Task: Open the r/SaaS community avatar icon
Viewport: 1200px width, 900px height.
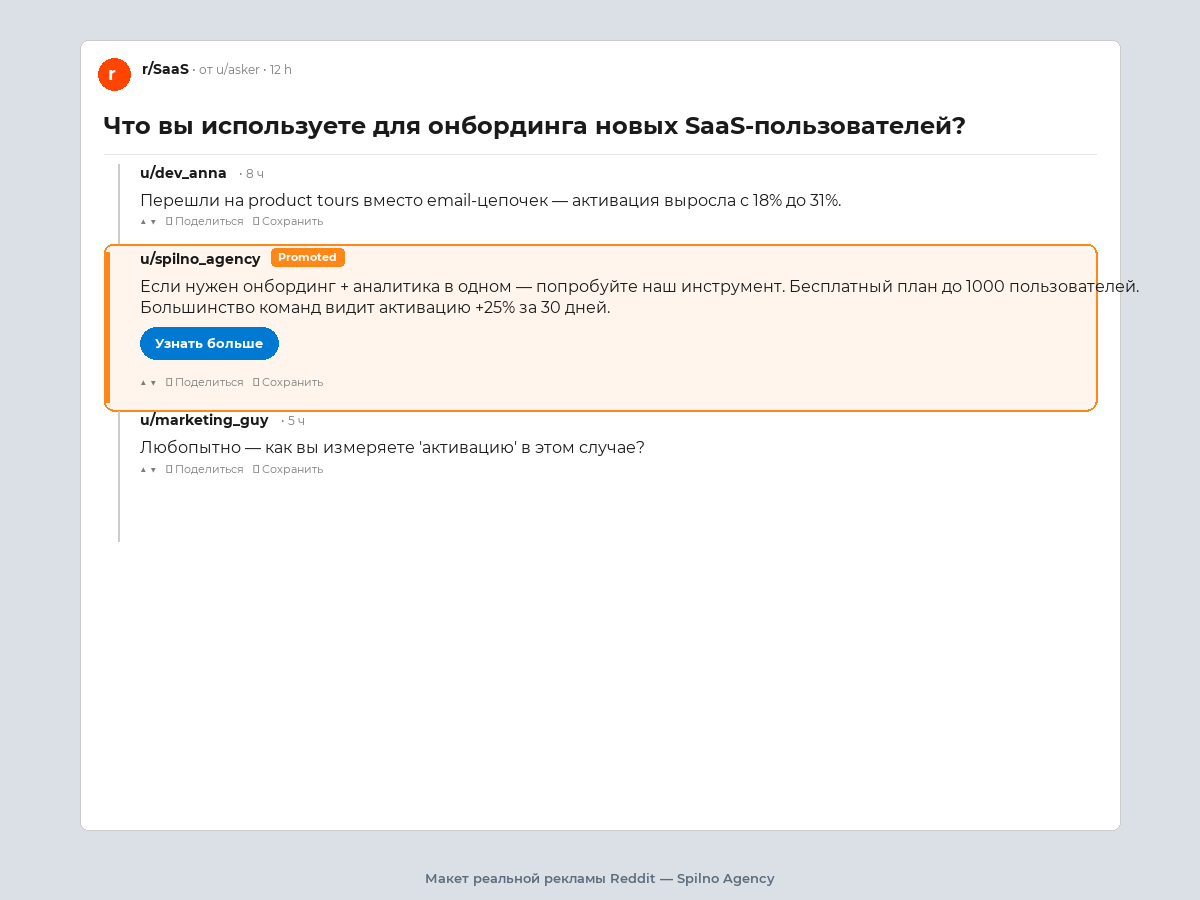Action: (x=114, y=74)
